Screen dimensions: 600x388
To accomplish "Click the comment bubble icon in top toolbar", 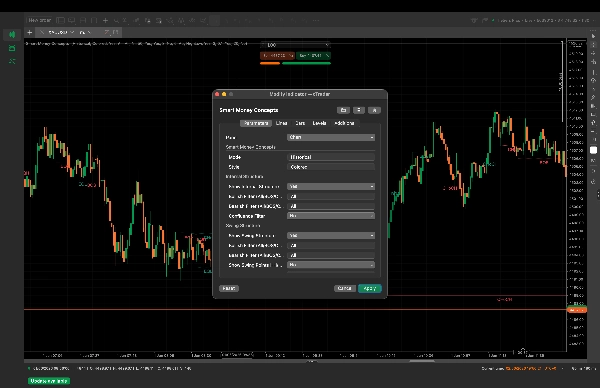I will 72,20.
